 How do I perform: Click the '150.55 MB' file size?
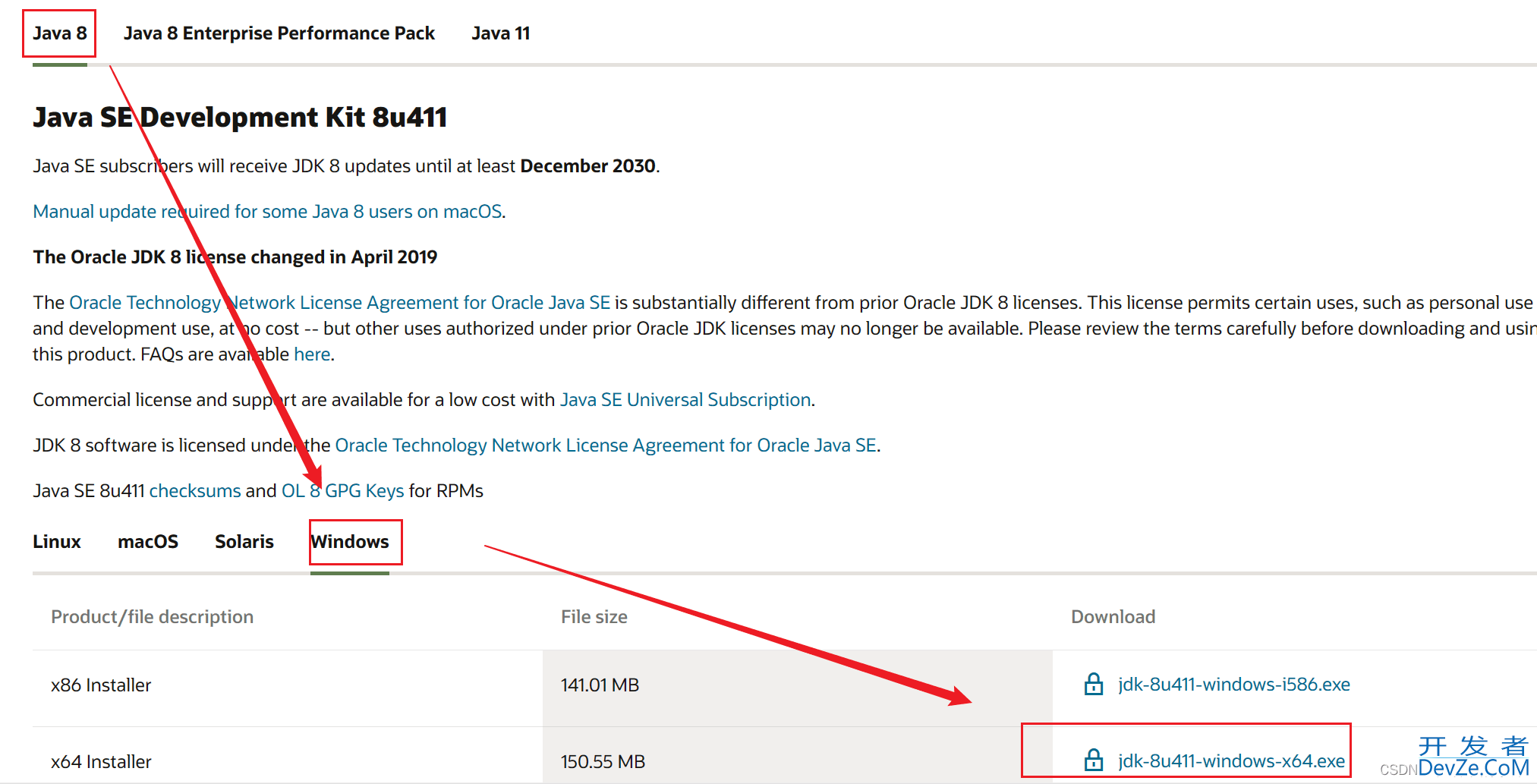pyautogui.click(x=603, y=761)
